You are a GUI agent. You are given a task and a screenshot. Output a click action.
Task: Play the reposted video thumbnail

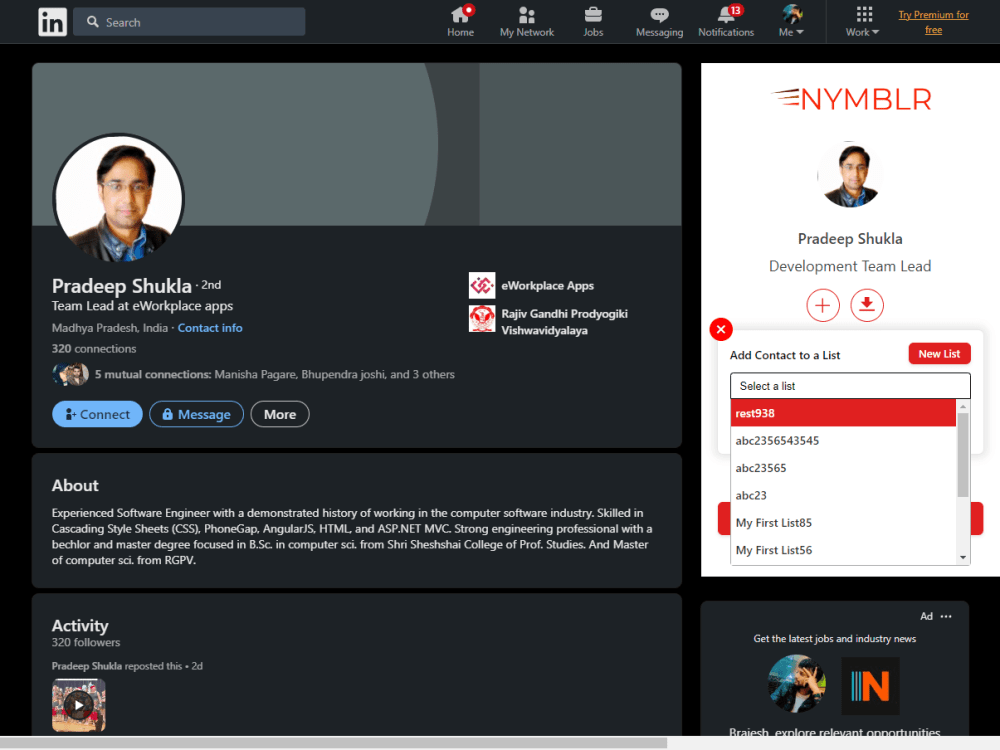coord(78,705)
